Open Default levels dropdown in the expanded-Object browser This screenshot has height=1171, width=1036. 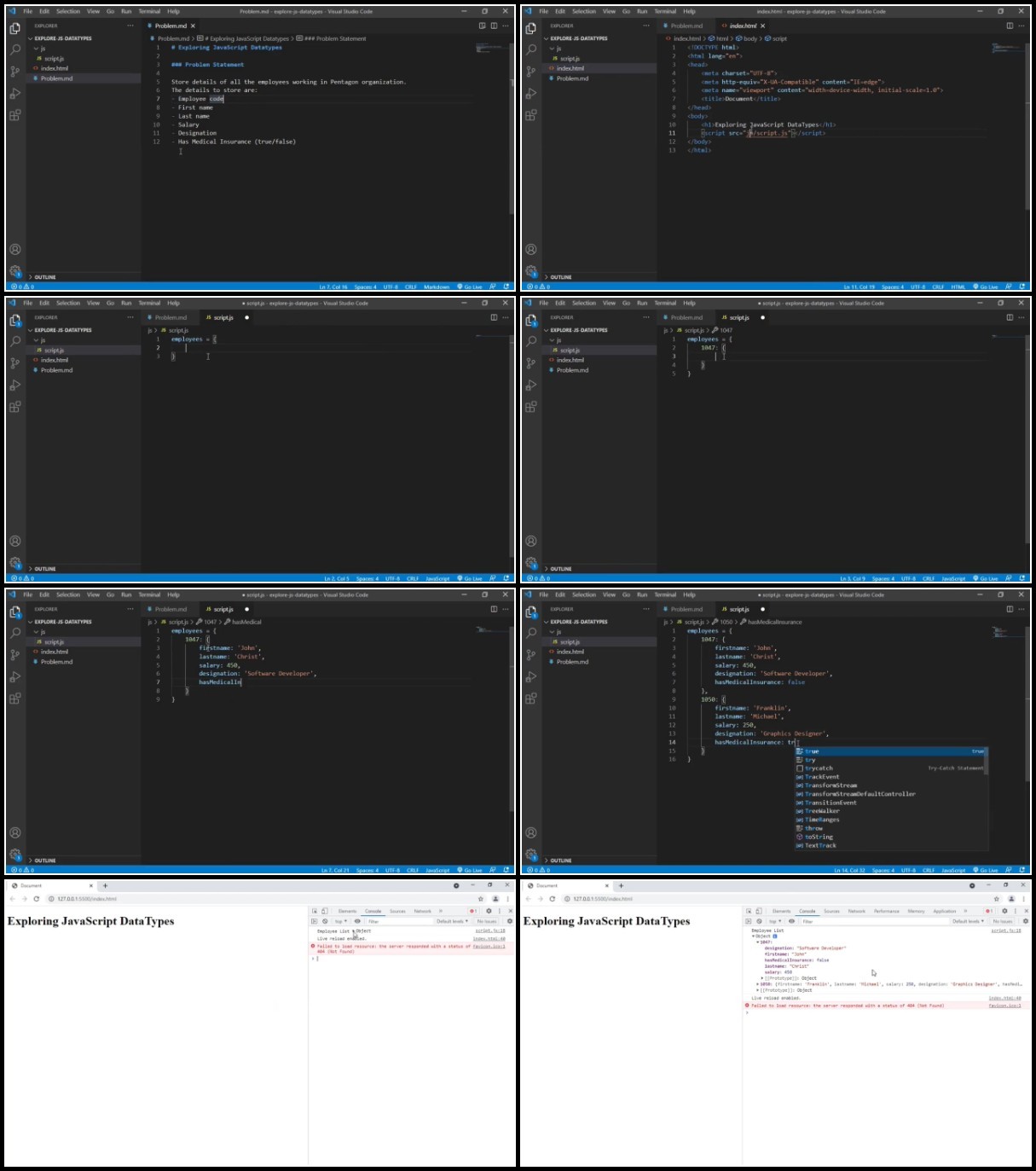coord(968,921)
